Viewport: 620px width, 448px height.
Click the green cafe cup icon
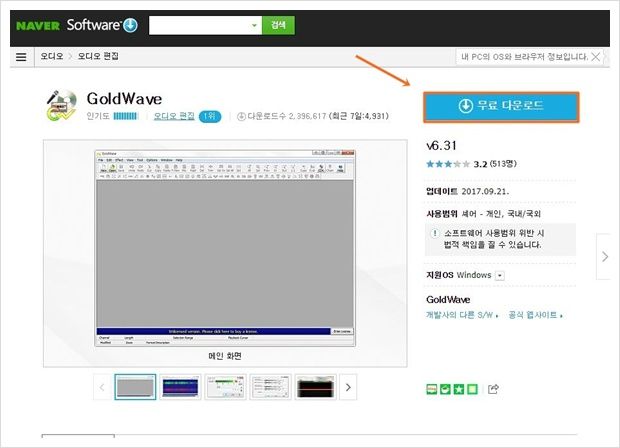tap(445, 389)
